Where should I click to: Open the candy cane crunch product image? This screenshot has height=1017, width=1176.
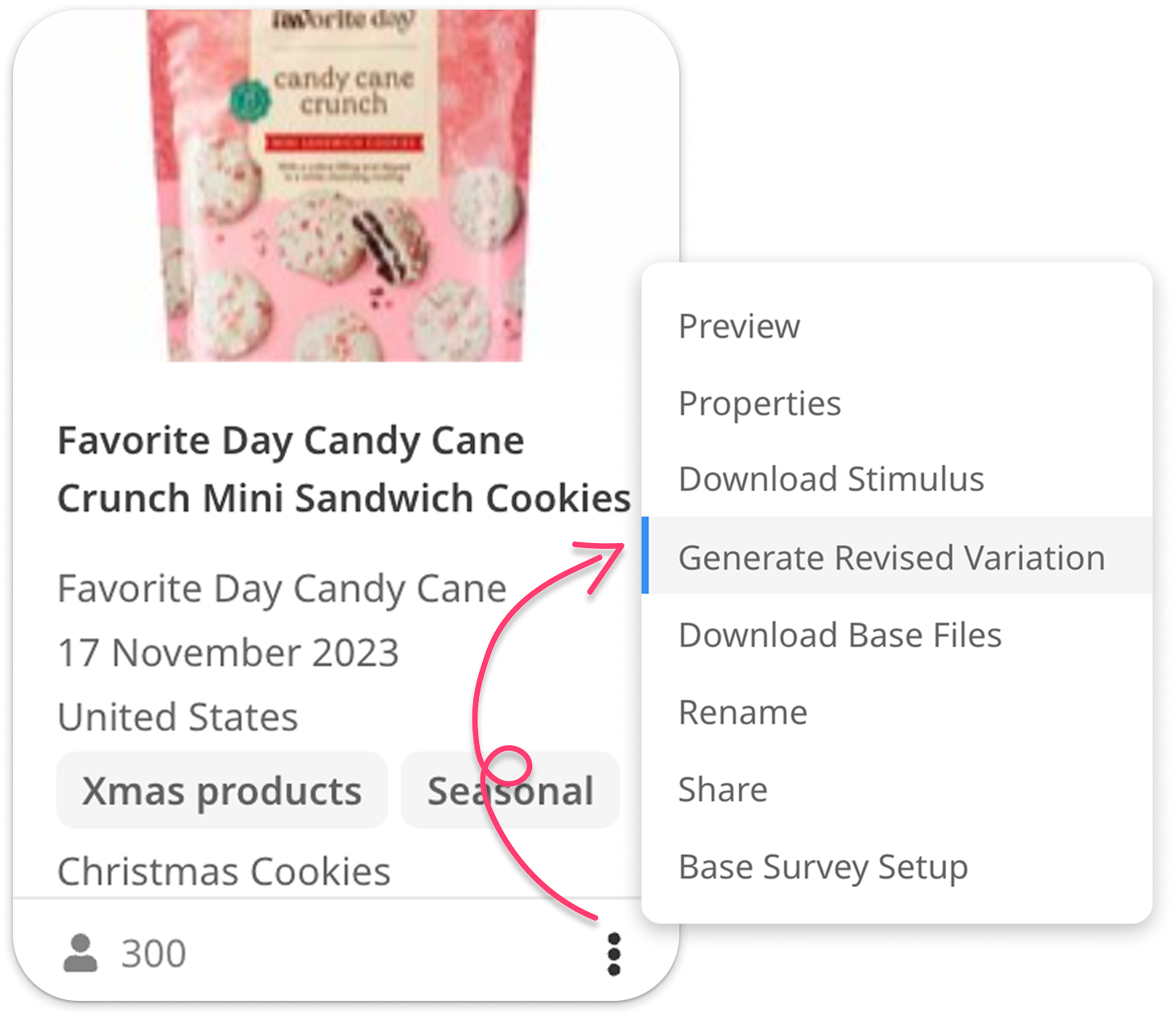(343, 185)
